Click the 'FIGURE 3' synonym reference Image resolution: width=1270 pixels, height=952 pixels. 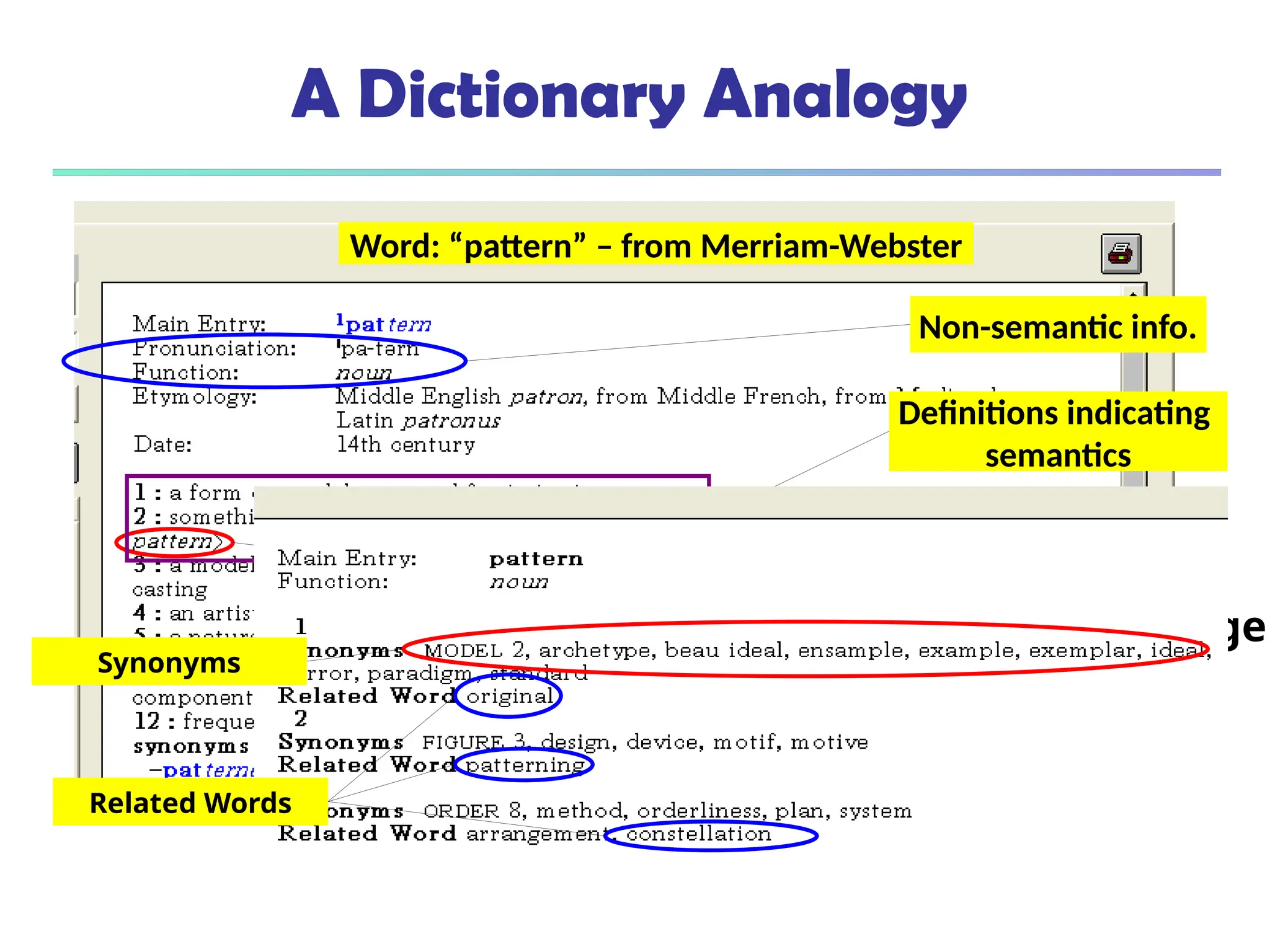pos(474,743)
